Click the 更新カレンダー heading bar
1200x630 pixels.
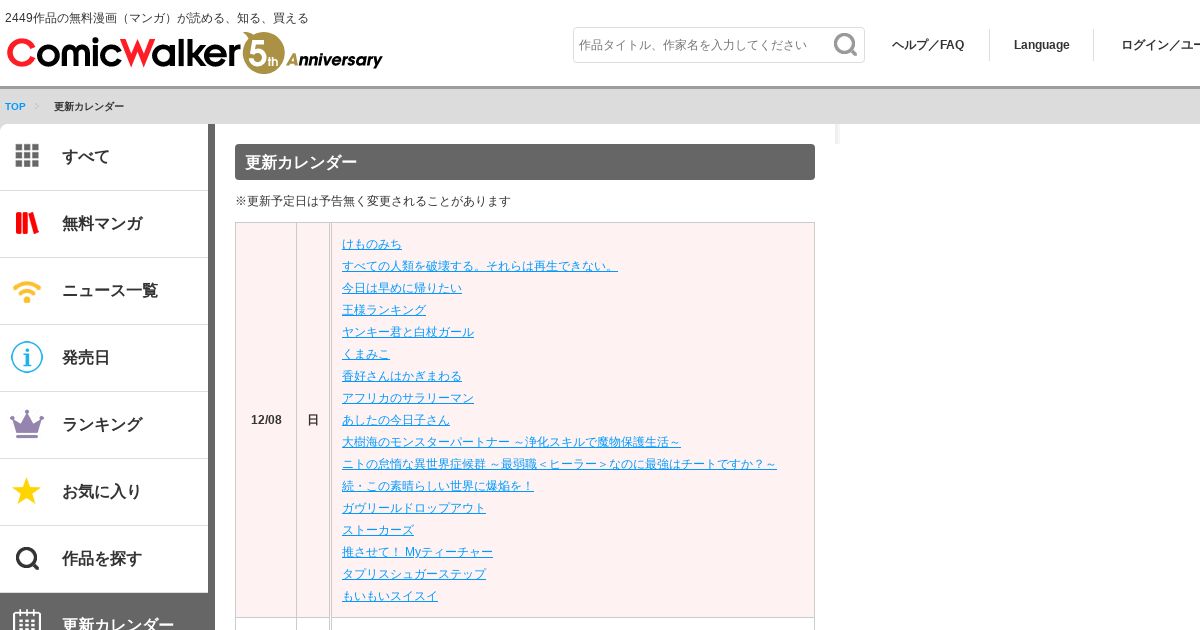pyautogui.click(x=525, y=162)
